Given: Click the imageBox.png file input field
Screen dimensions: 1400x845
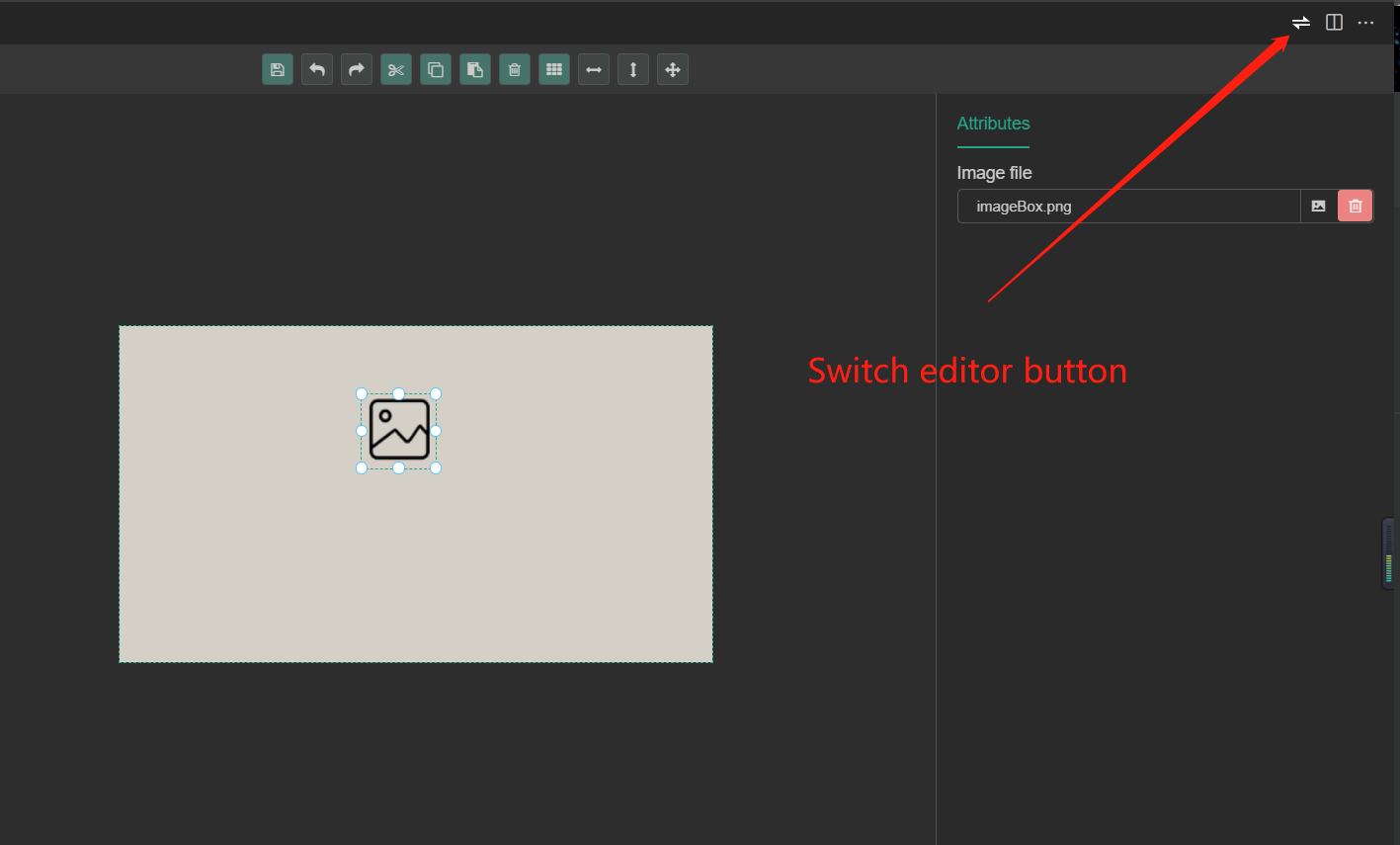Looking at the screenshot, I should click(1128, 207).
